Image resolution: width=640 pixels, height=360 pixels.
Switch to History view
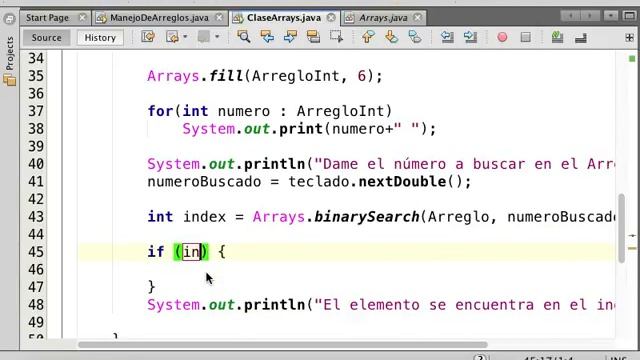[100, 38]
